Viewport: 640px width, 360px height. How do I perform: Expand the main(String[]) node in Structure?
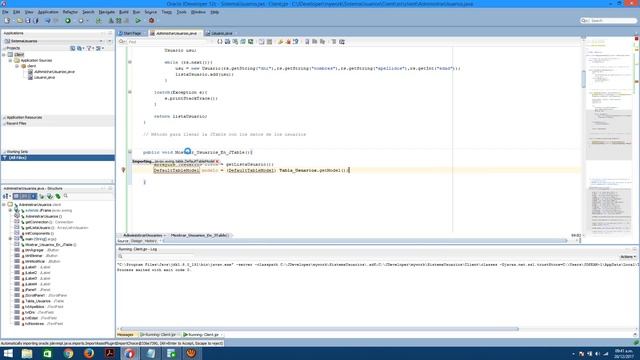click(11, 239)
